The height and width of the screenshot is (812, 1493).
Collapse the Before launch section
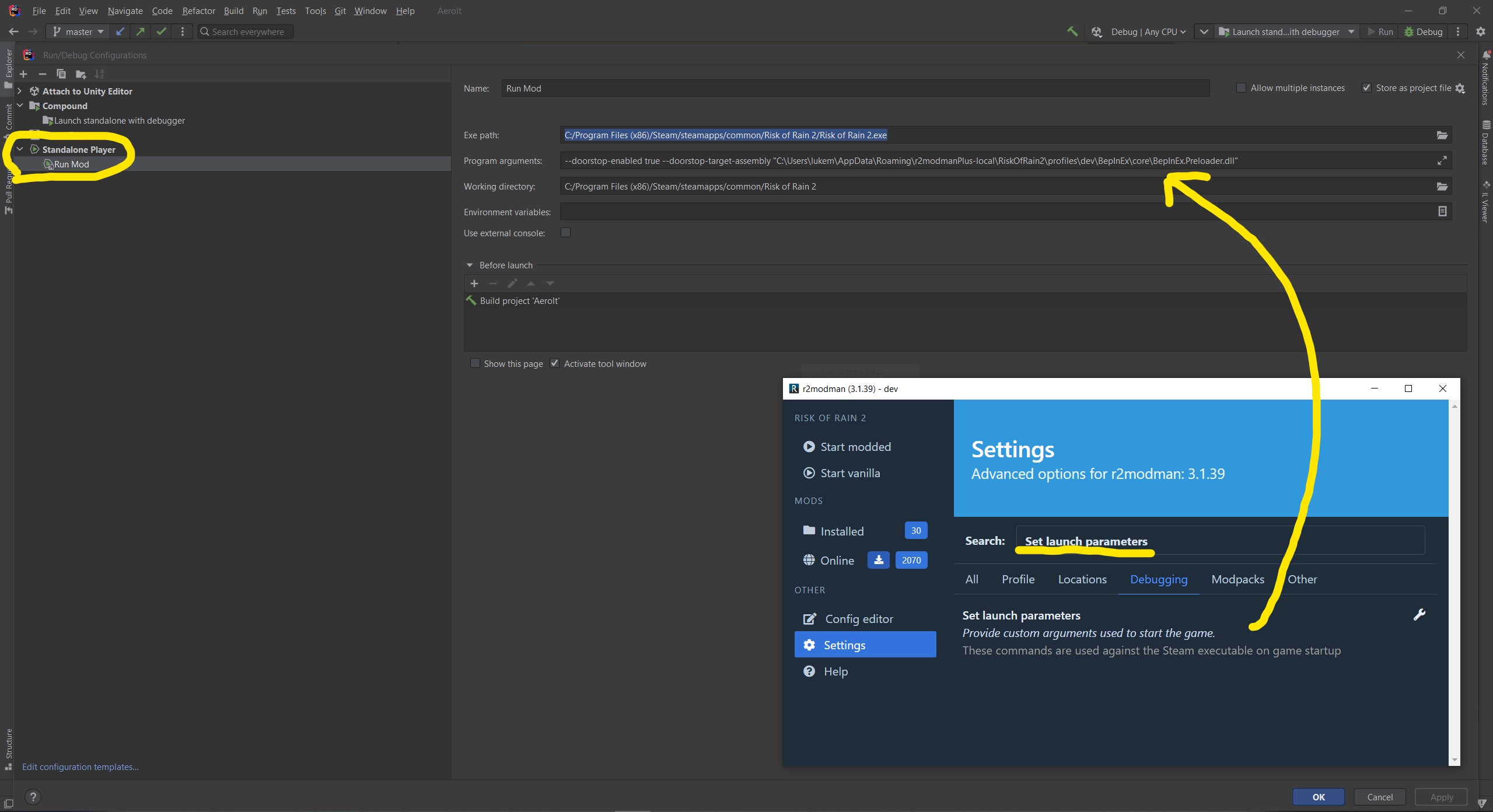(470, 265)
